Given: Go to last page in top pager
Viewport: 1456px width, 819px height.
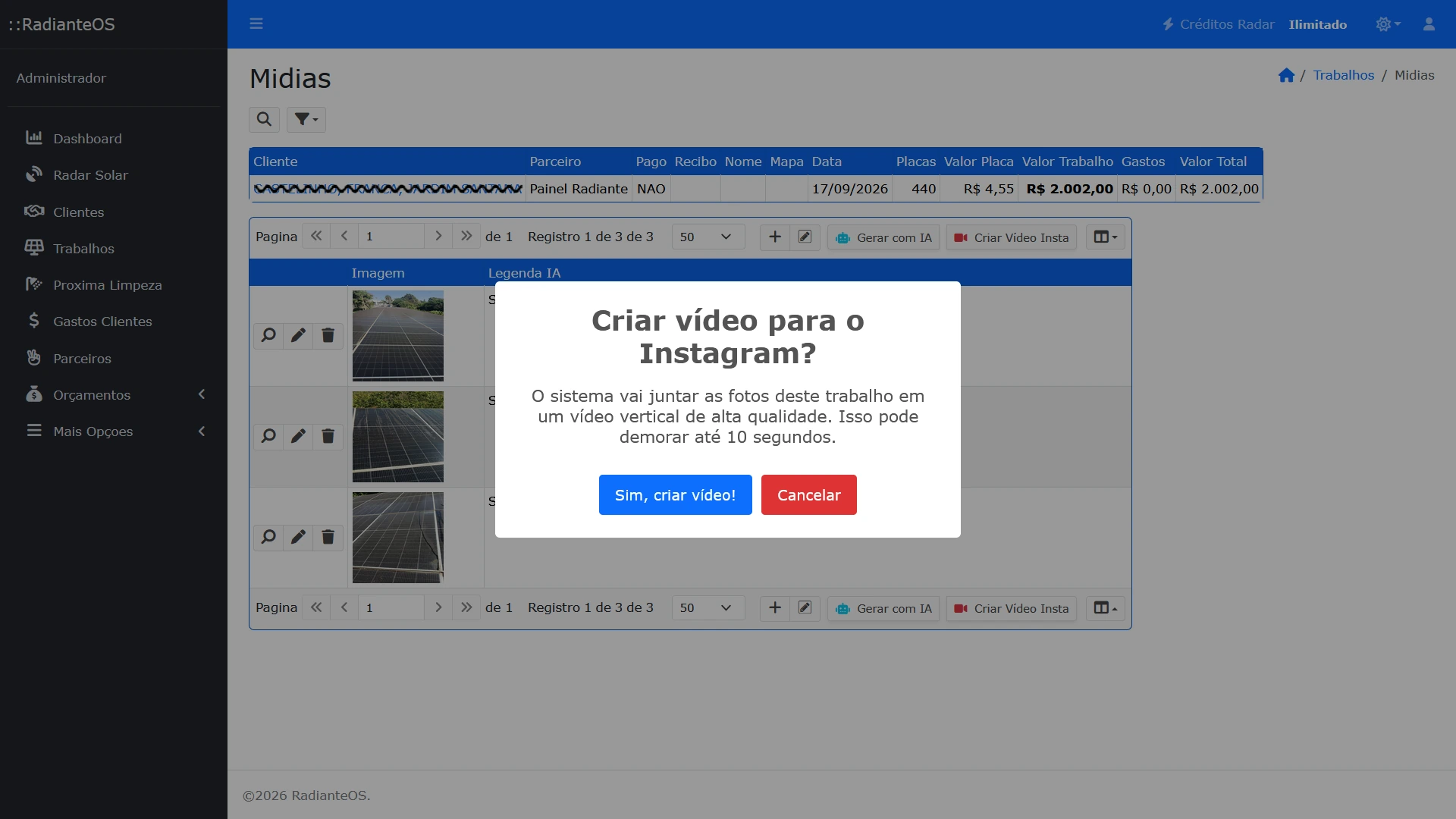Looking at the screenshot, I should tap(466, 237).
